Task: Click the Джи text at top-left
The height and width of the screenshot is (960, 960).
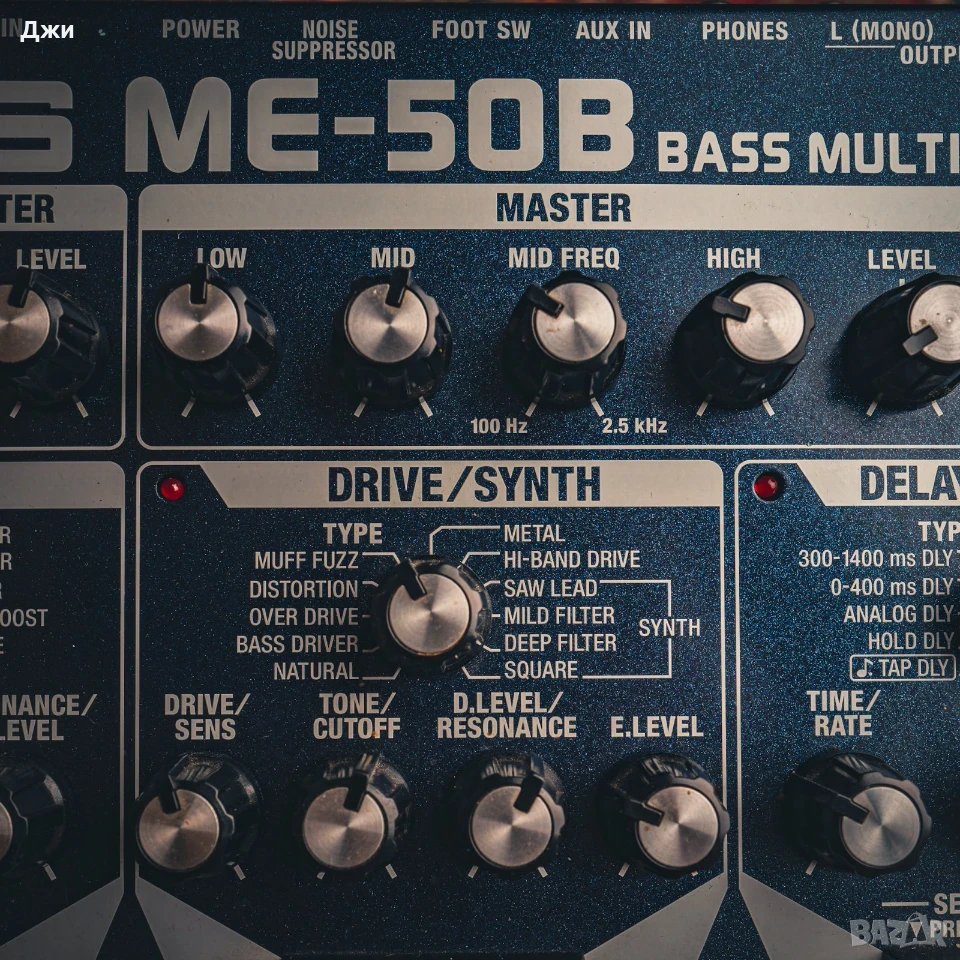Action: [47, 31]
